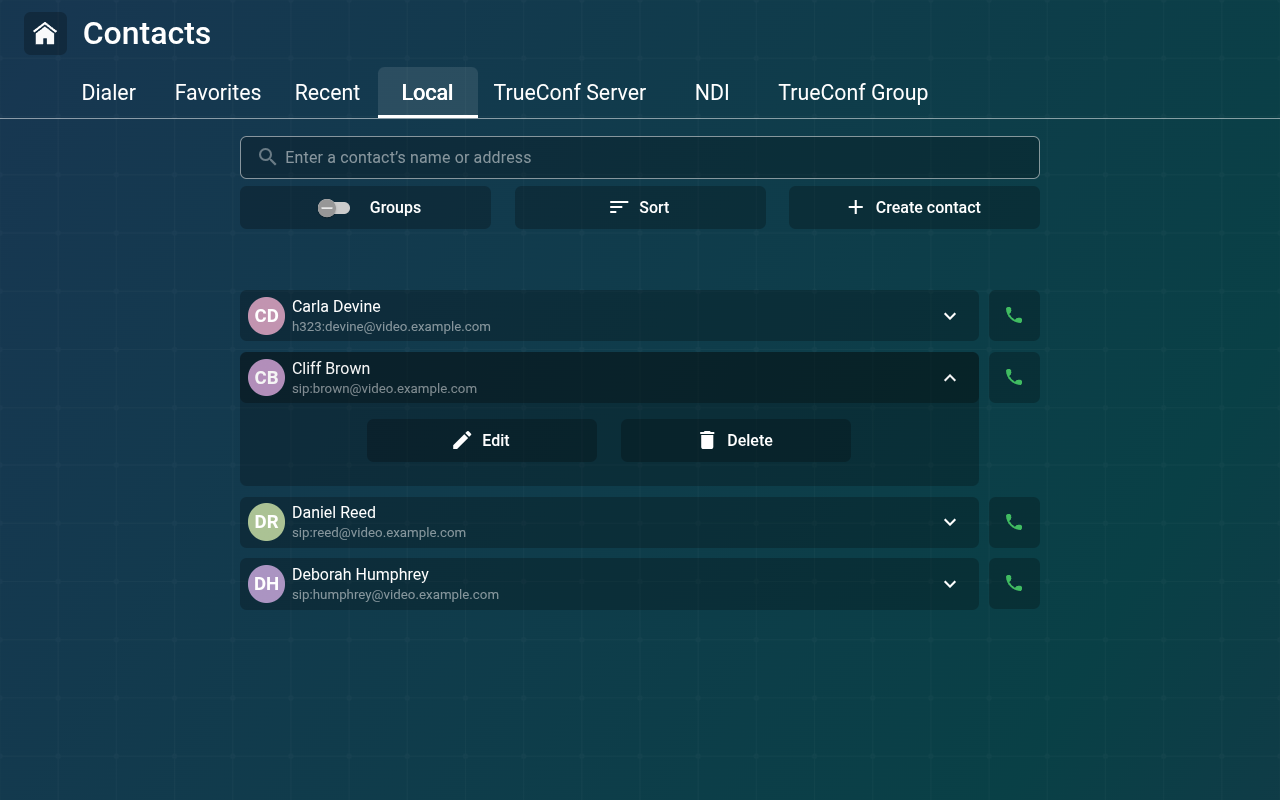Screen dimensions: 1280x800
Task: Focus the contact name or address search field
Action: click(640, 157)
